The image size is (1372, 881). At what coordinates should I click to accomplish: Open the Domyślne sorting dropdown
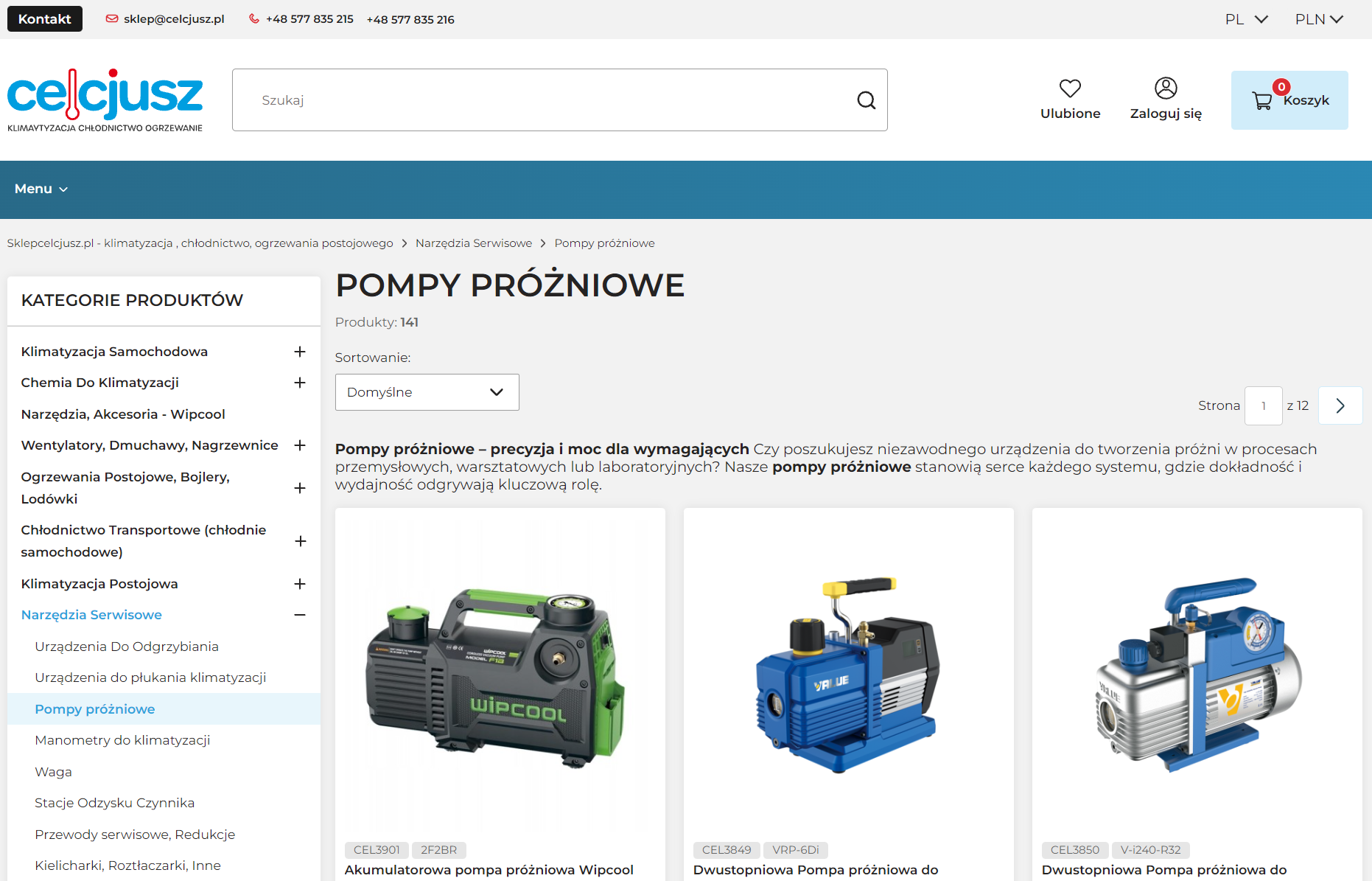pos(427,392)
